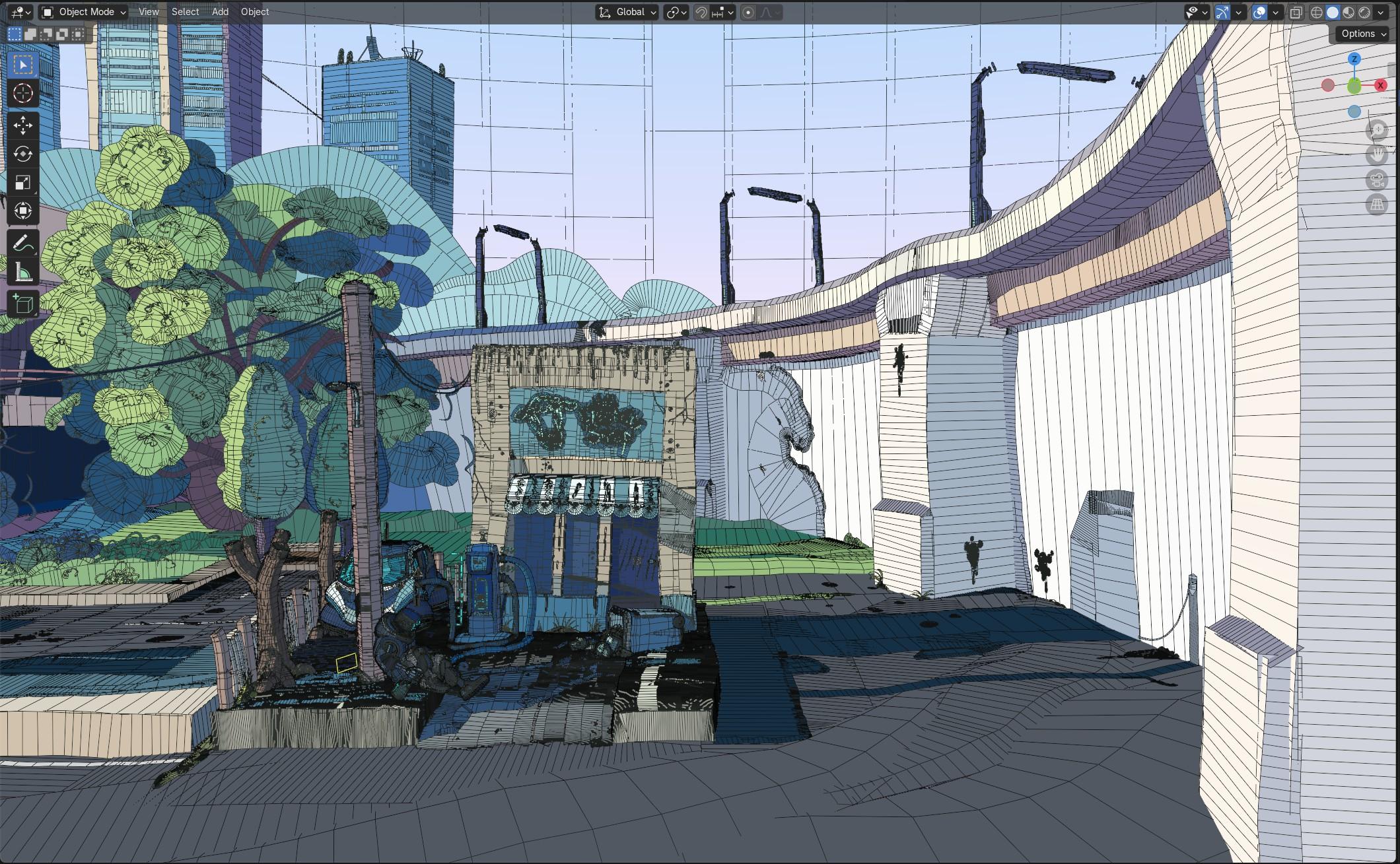Toggle X-ray view mode
This screenshot has width=1400, height=864.
(x=1296, y=13)
